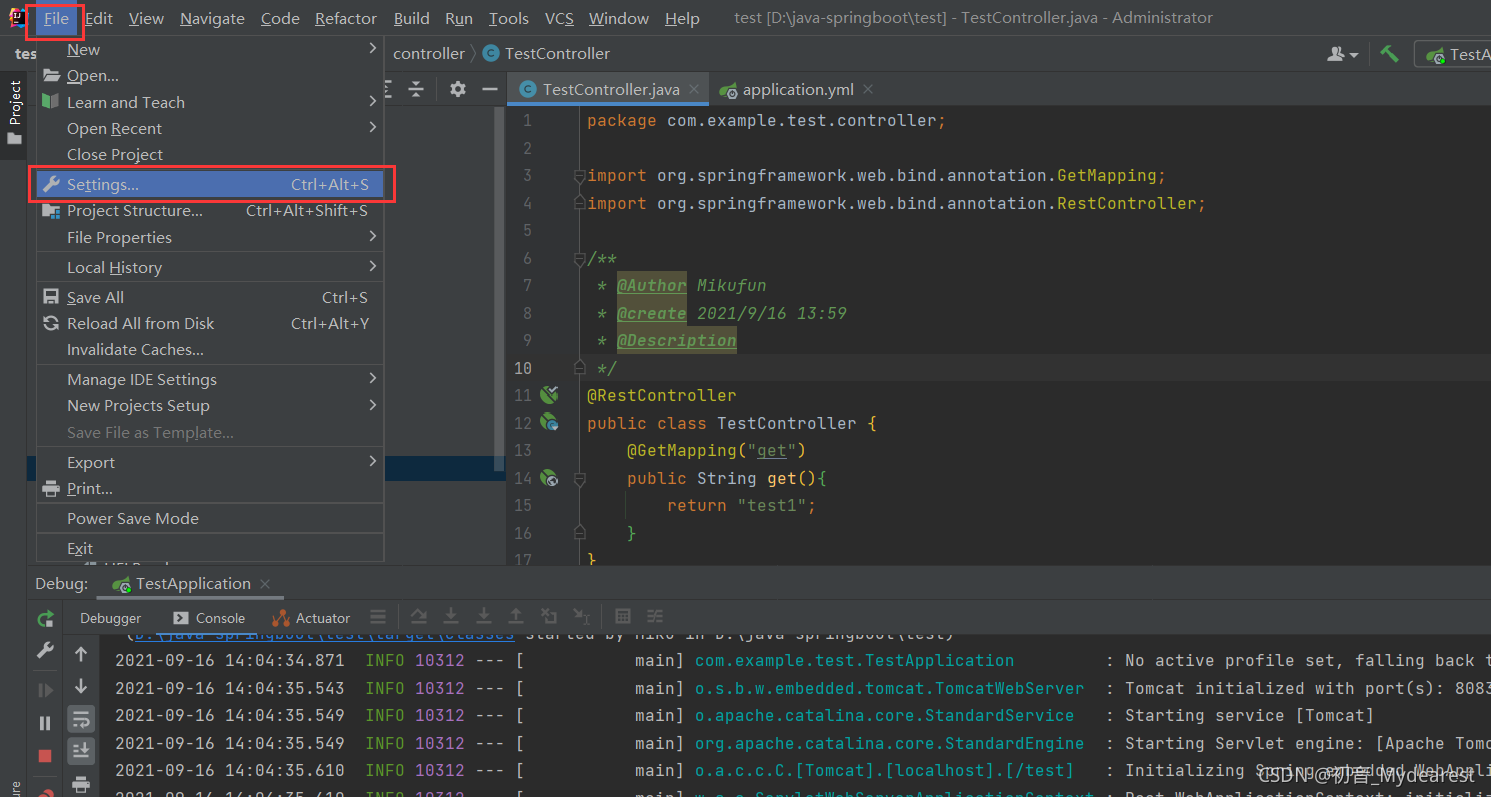Screen dimensions: 1491x797
Task: Open the Build menu
Action: (x=412, y=19)
